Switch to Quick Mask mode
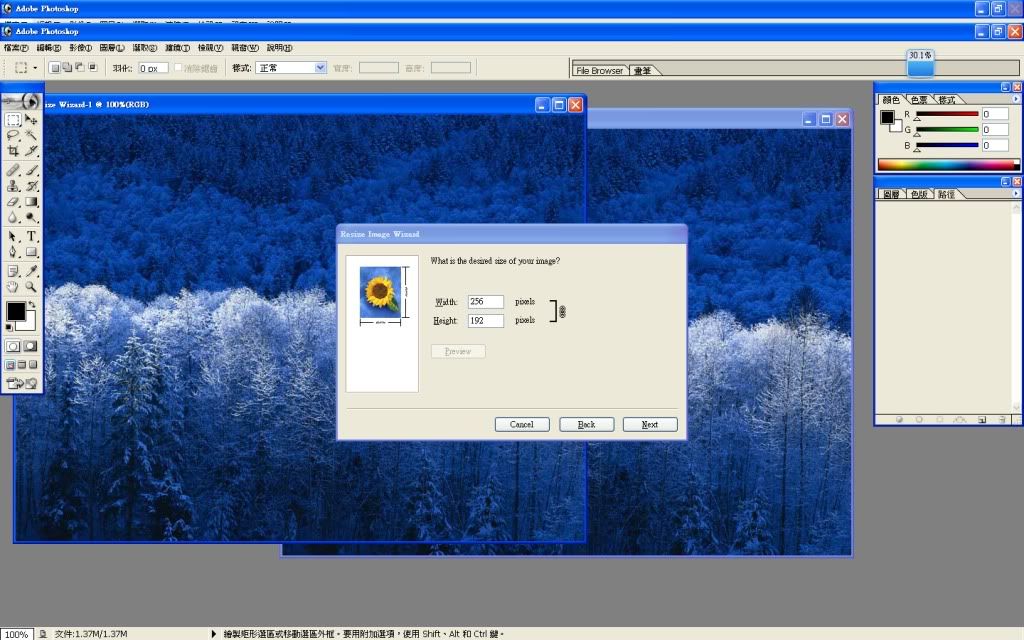Screen dimensions: 1024x640 [x=31, y=346]
